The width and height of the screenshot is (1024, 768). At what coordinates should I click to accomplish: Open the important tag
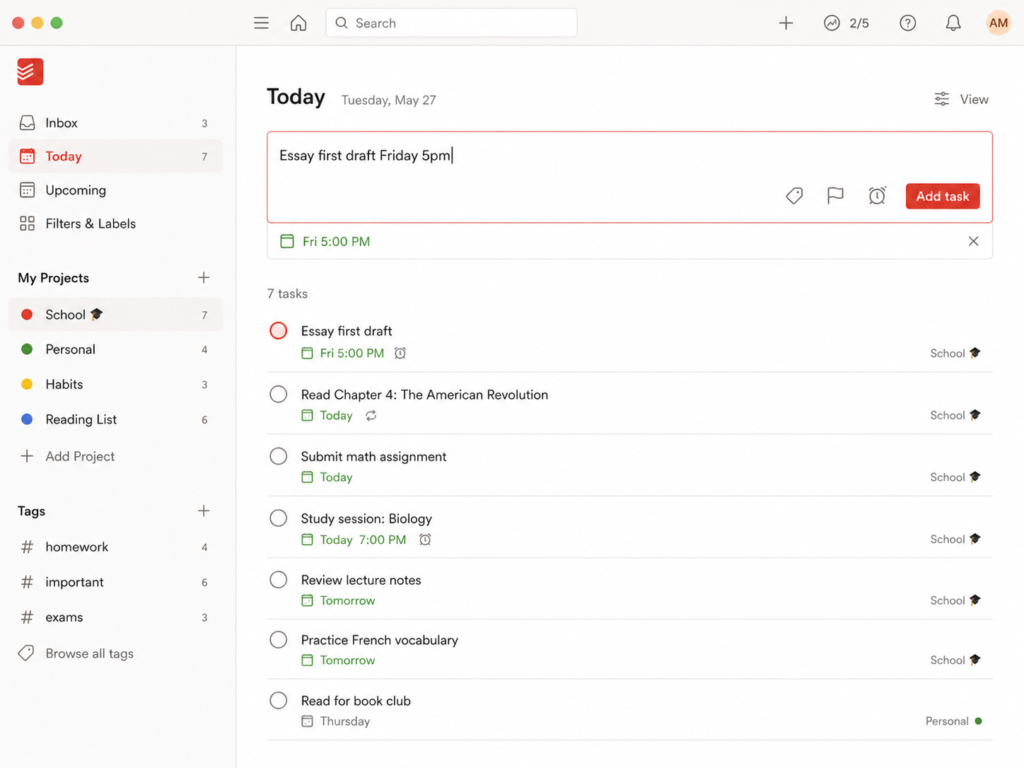tap(116, 582)
